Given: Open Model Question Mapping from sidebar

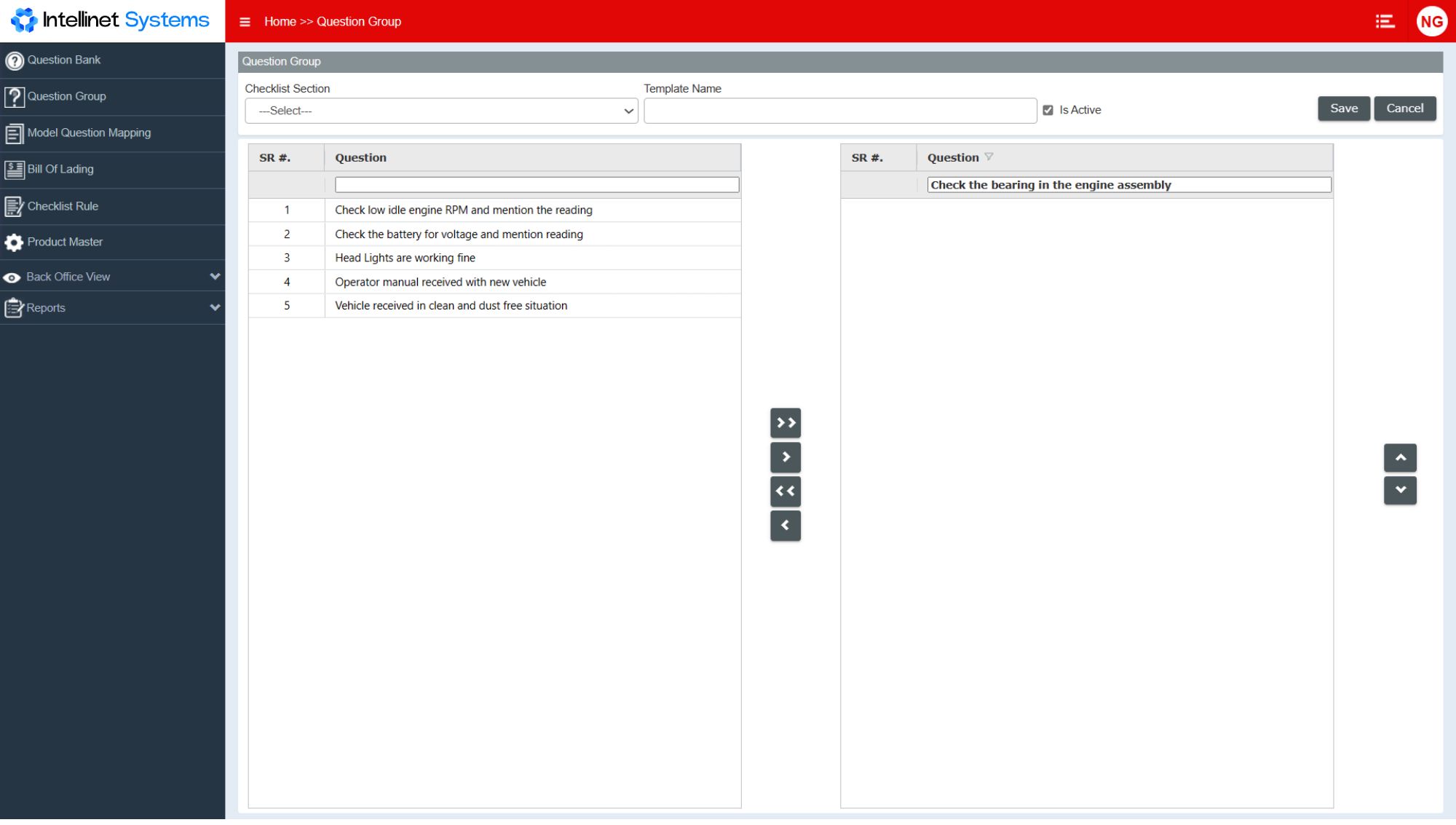Looking at the screenshot, I should 15,133.
